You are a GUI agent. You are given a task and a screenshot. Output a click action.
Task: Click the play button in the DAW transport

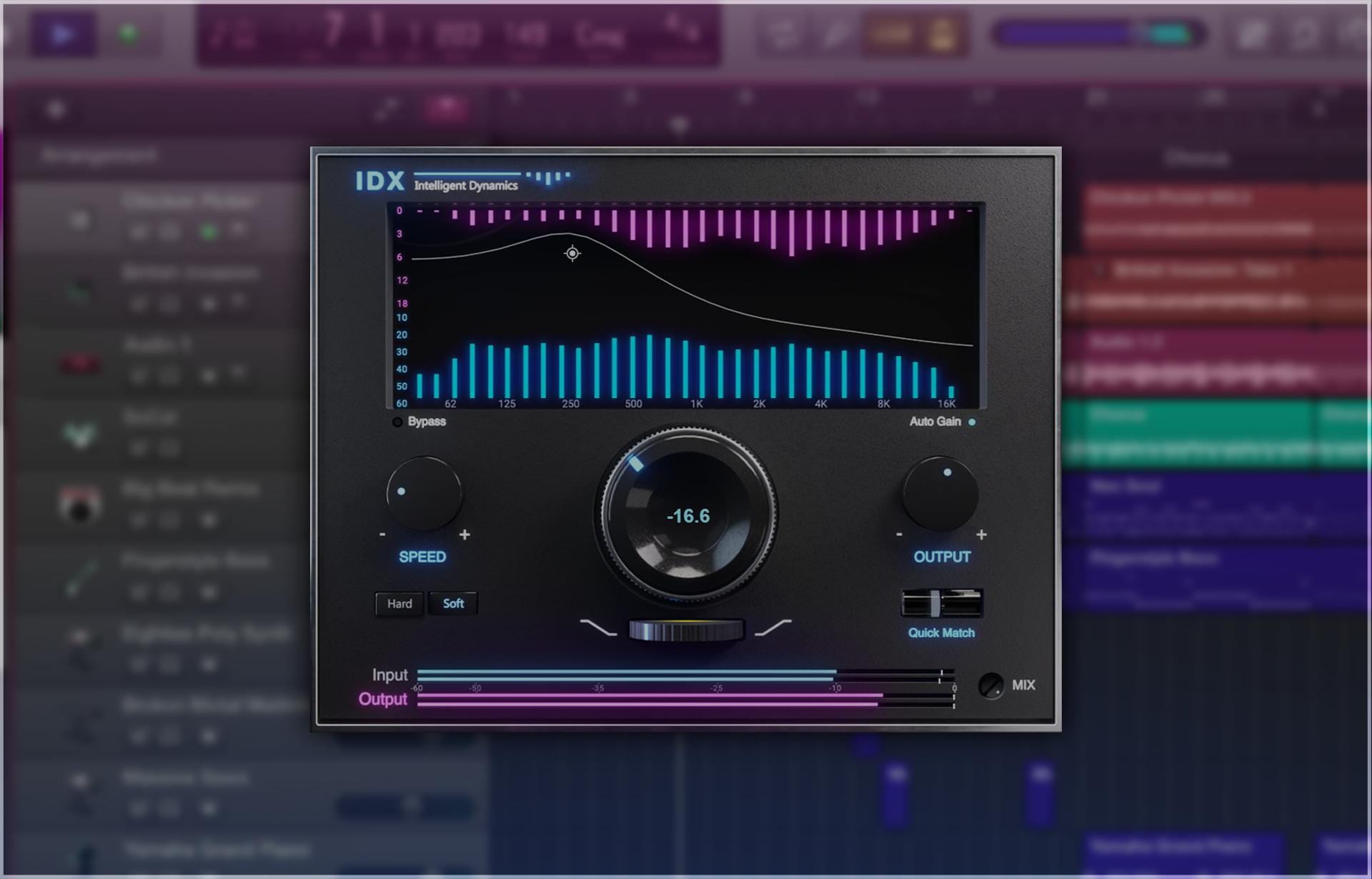point(63,34)
